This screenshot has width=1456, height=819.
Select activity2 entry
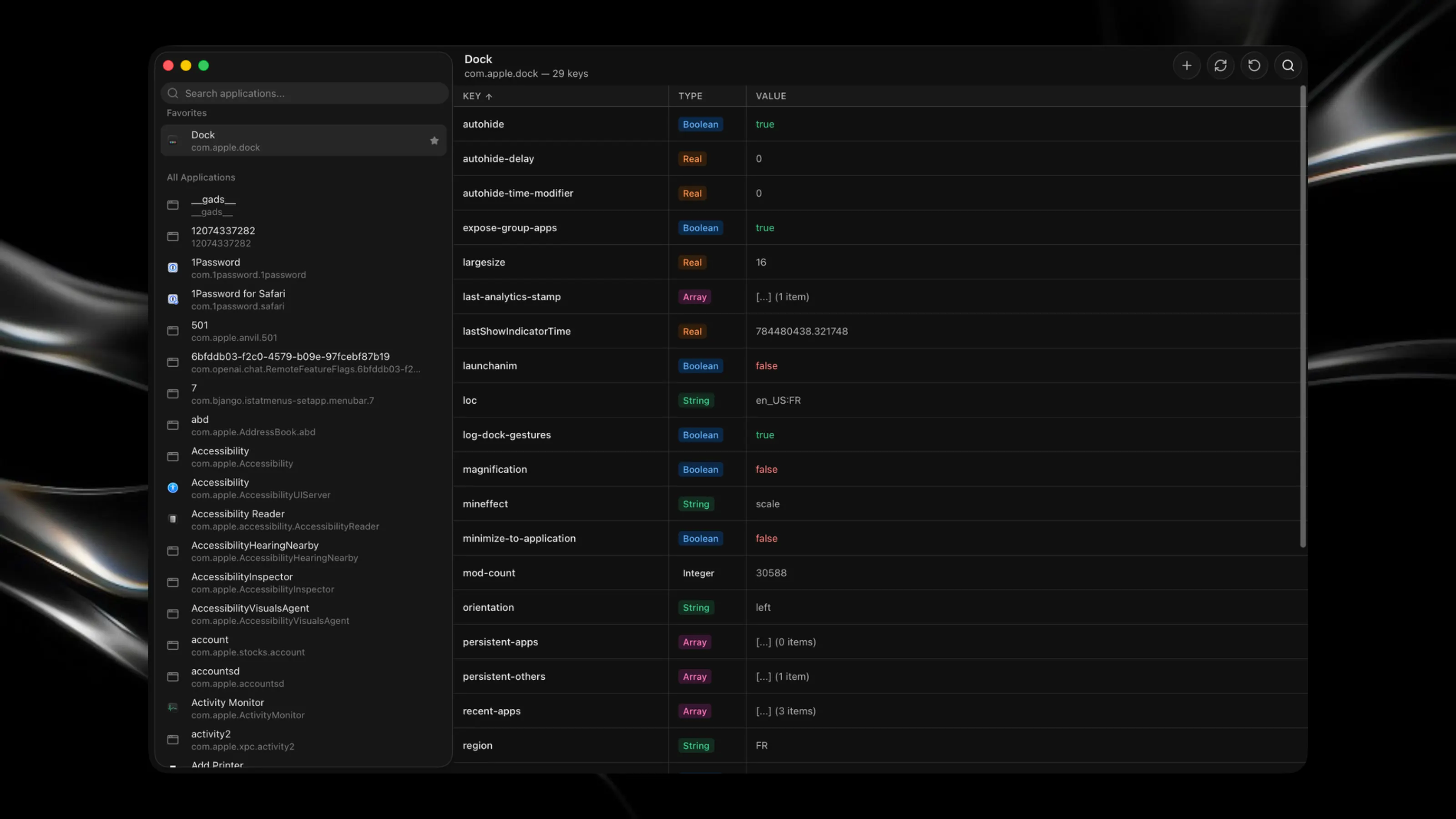(x=303, y=740)
